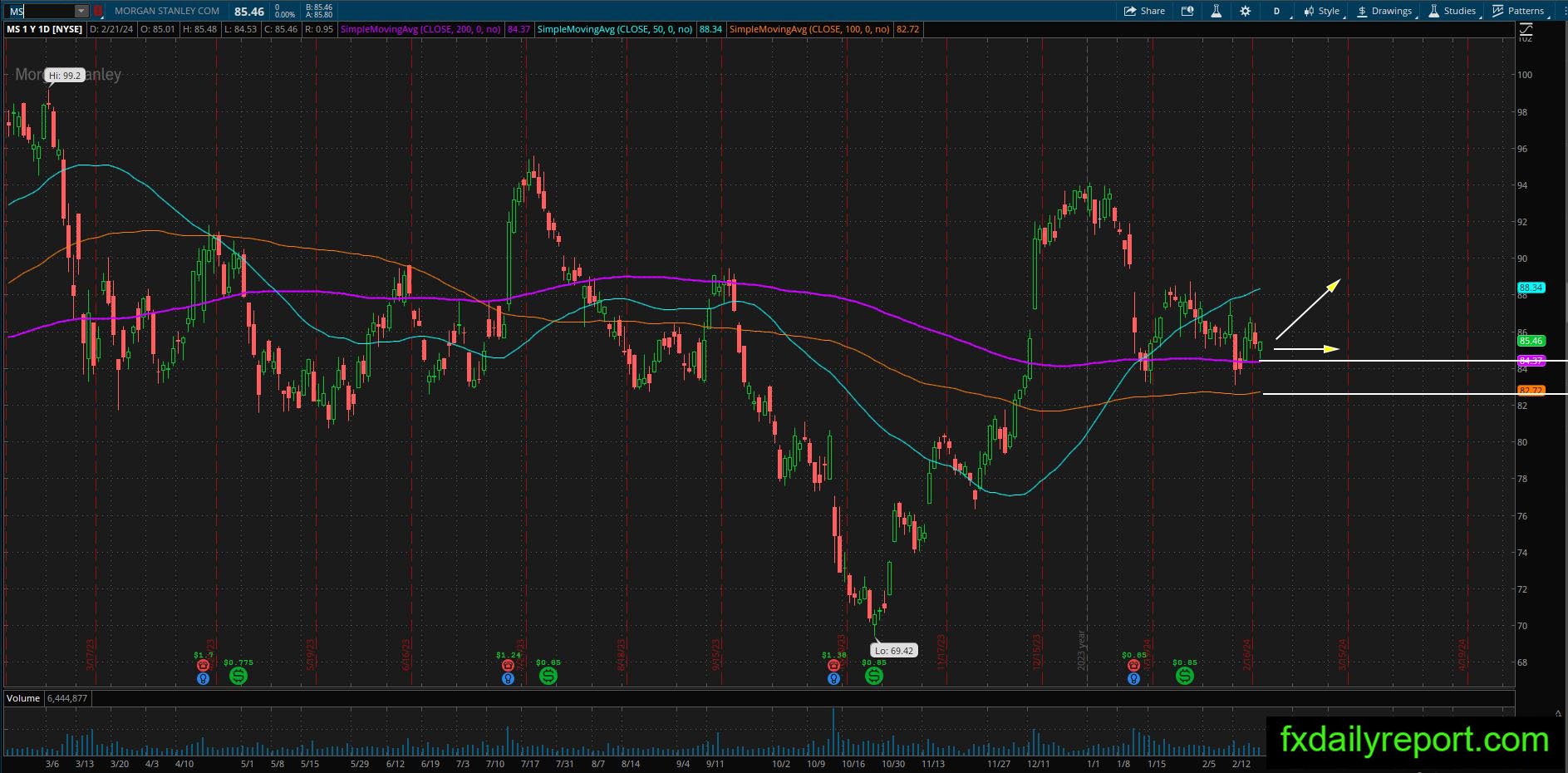Click the 88.34 SMA 50 value in header

(710, 29)
